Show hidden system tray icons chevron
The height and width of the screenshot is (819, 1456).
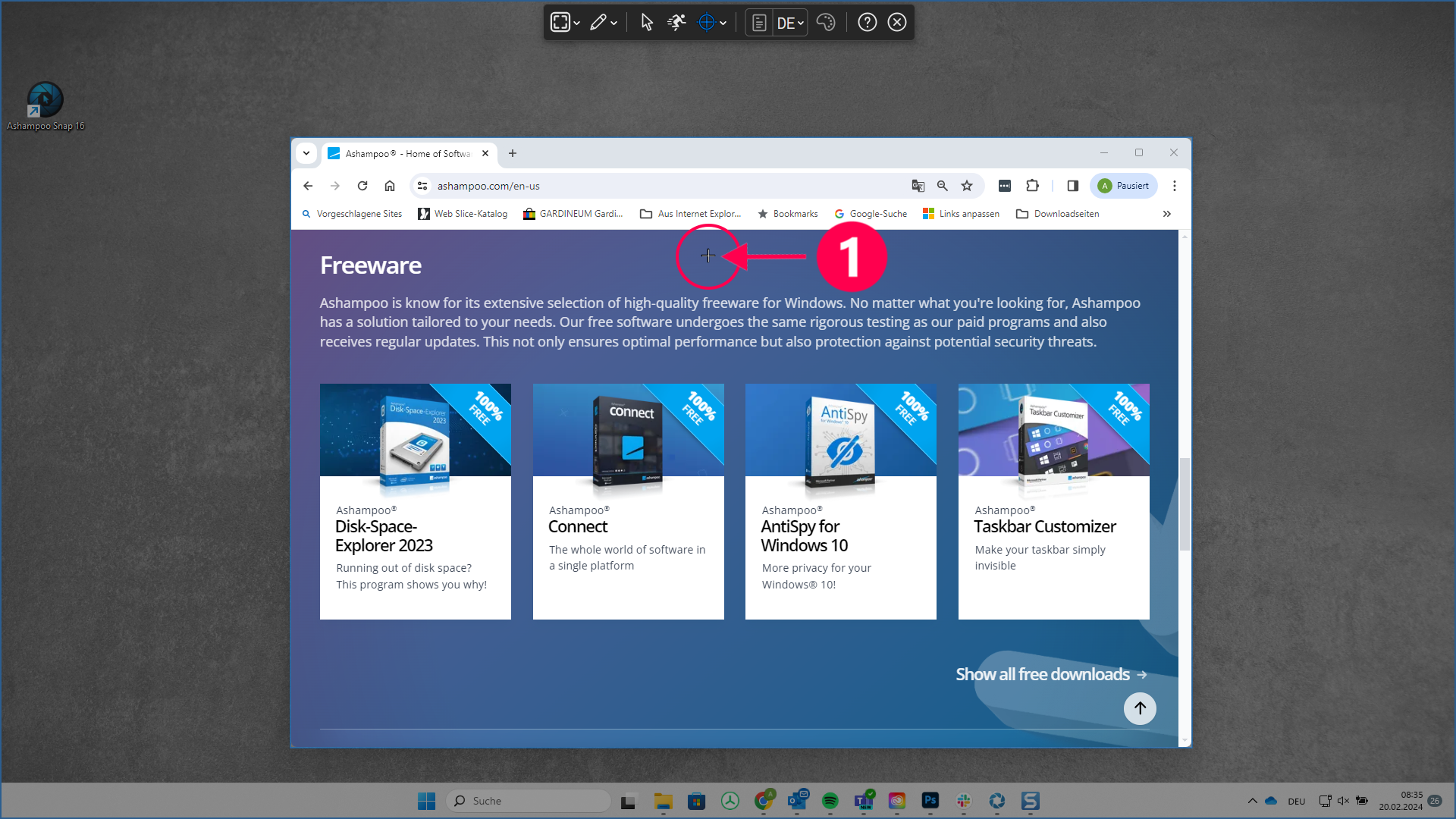(x=1253, y=801)
